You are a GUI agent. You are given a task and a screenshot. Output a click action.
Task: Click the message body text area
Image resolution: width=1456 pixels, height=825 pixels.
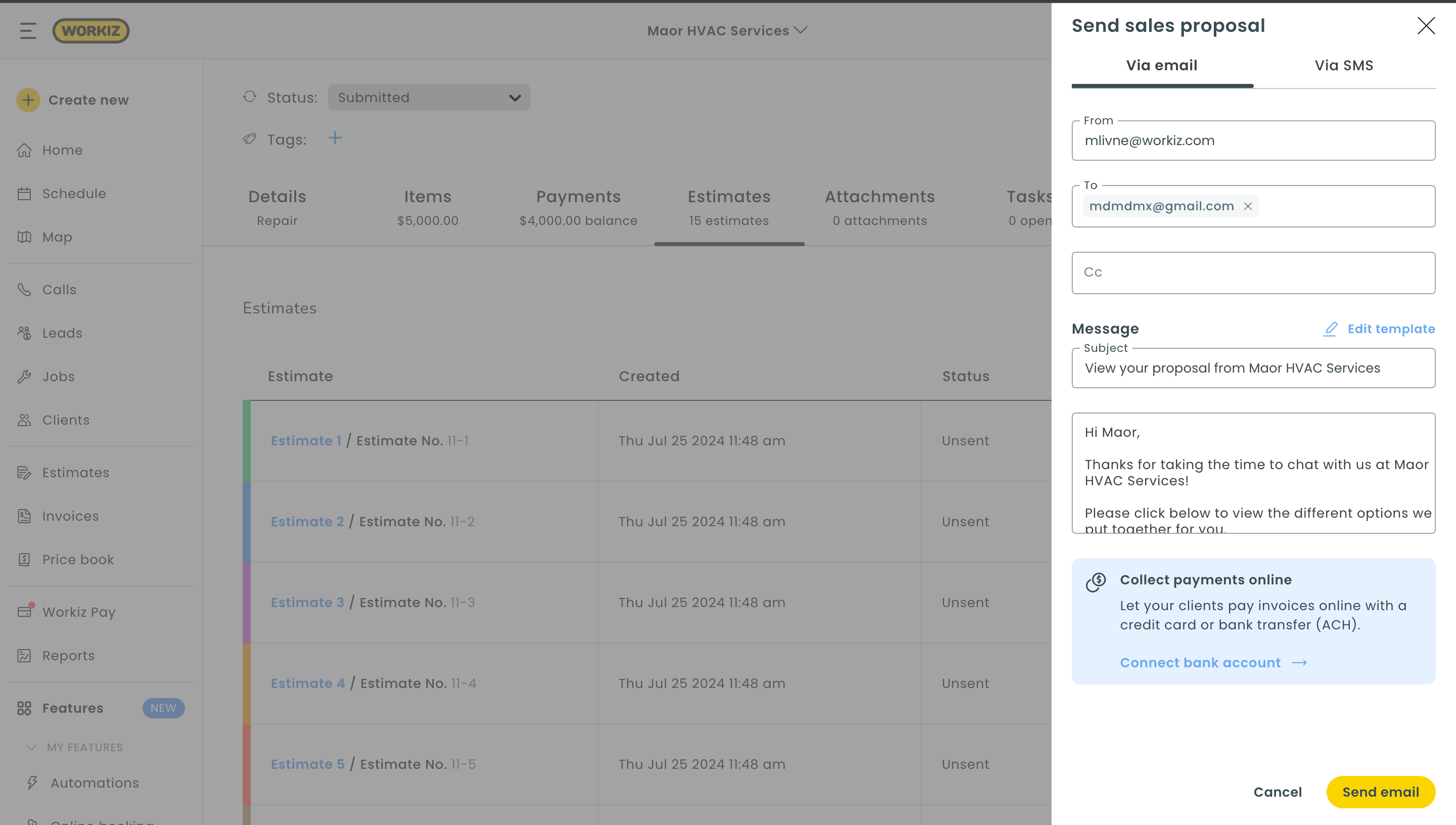tap(1254, 473)
